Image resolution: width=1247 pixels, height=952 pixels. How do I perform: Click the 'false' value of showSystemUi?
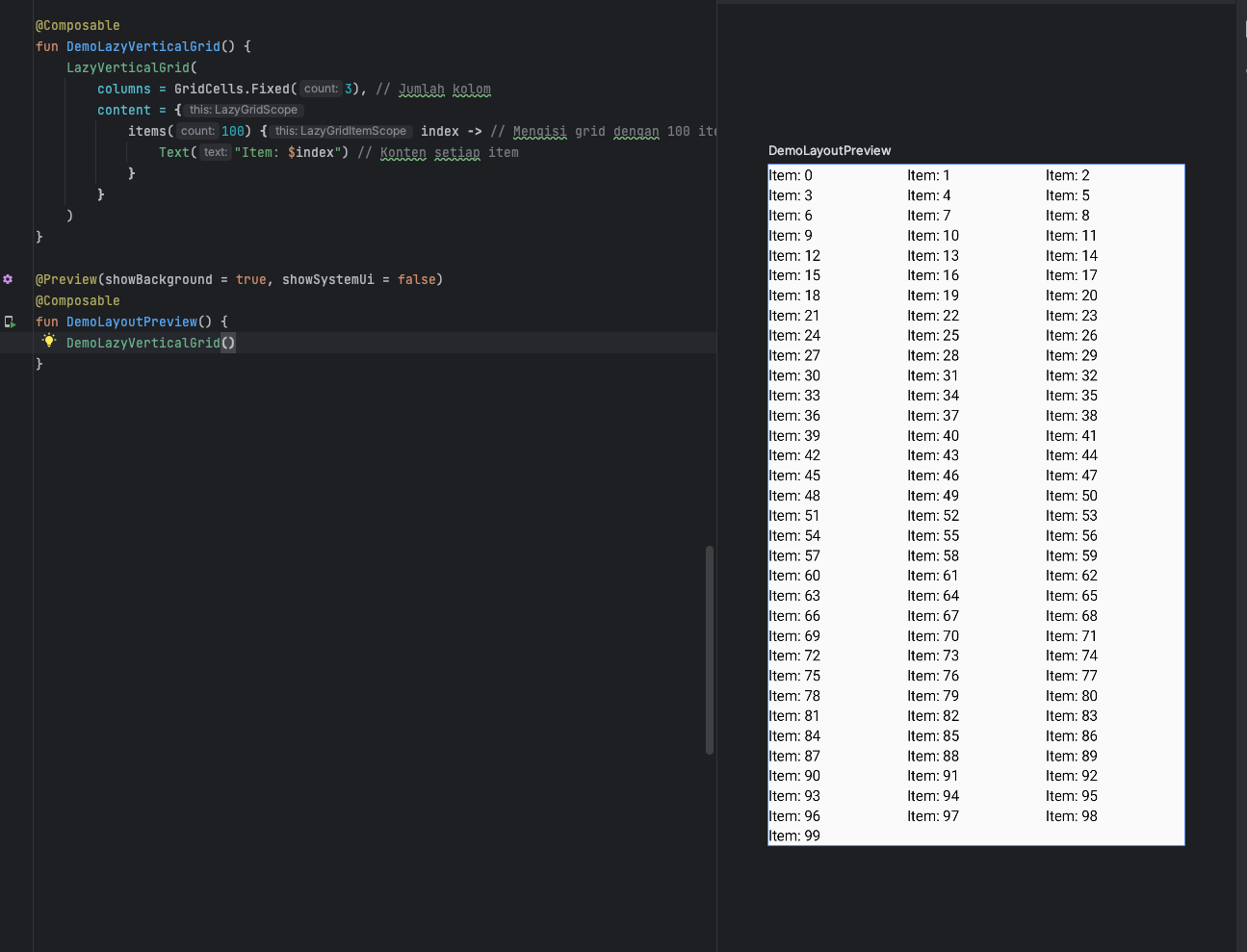point(416,279)
